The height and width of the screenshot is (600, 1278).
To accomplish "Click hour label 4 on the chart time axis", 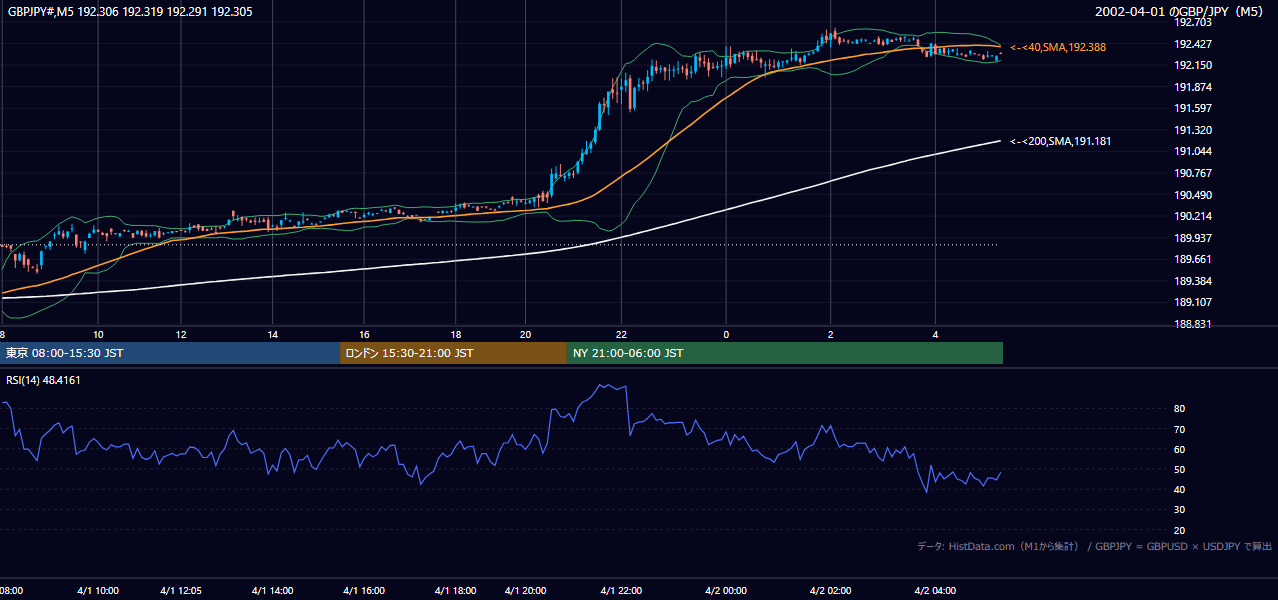I will pyautogui.click(x=935, y=334).
